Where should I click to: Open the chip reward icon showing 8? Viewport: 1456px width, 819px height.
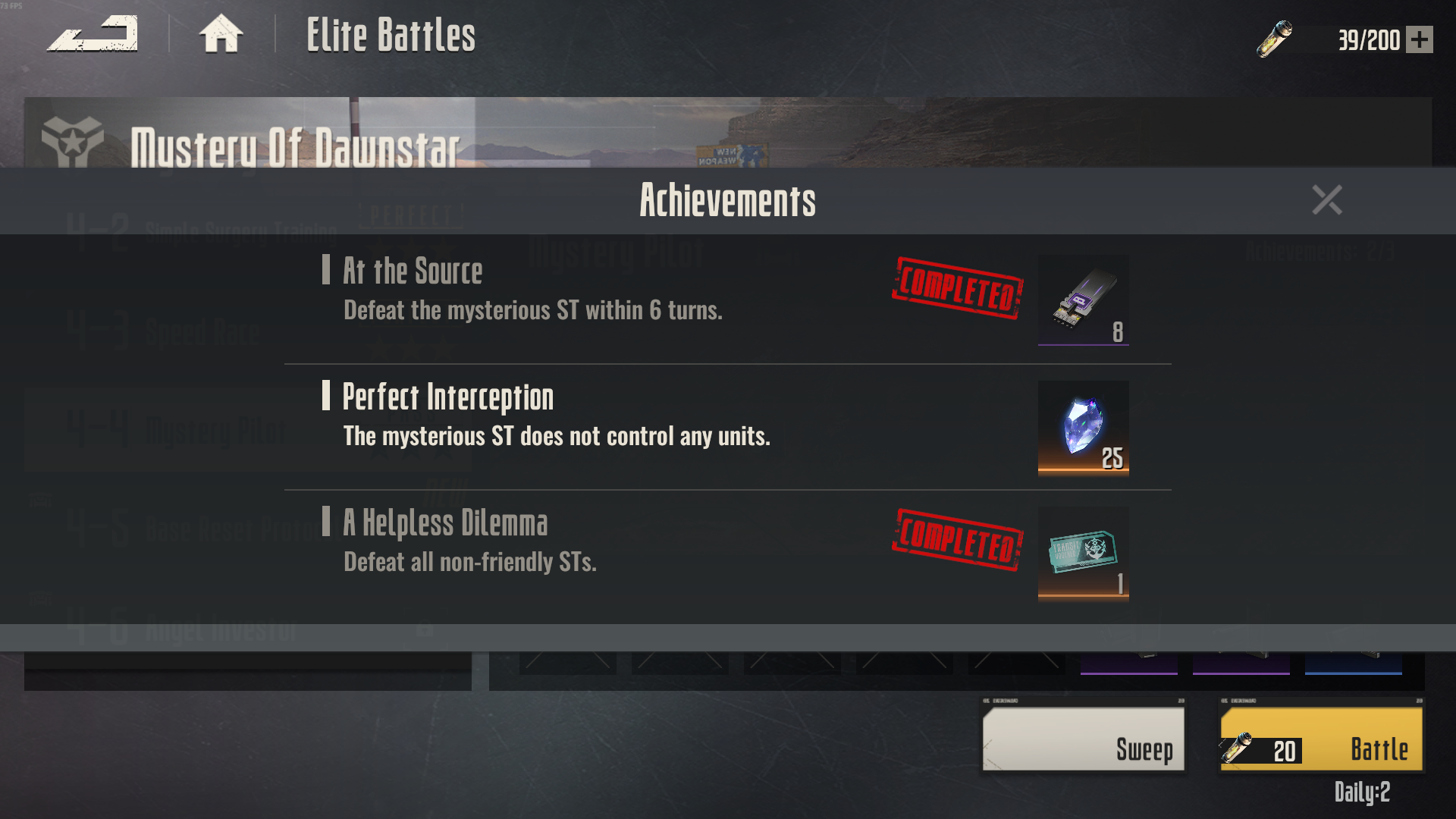[x=1083, y=300]
